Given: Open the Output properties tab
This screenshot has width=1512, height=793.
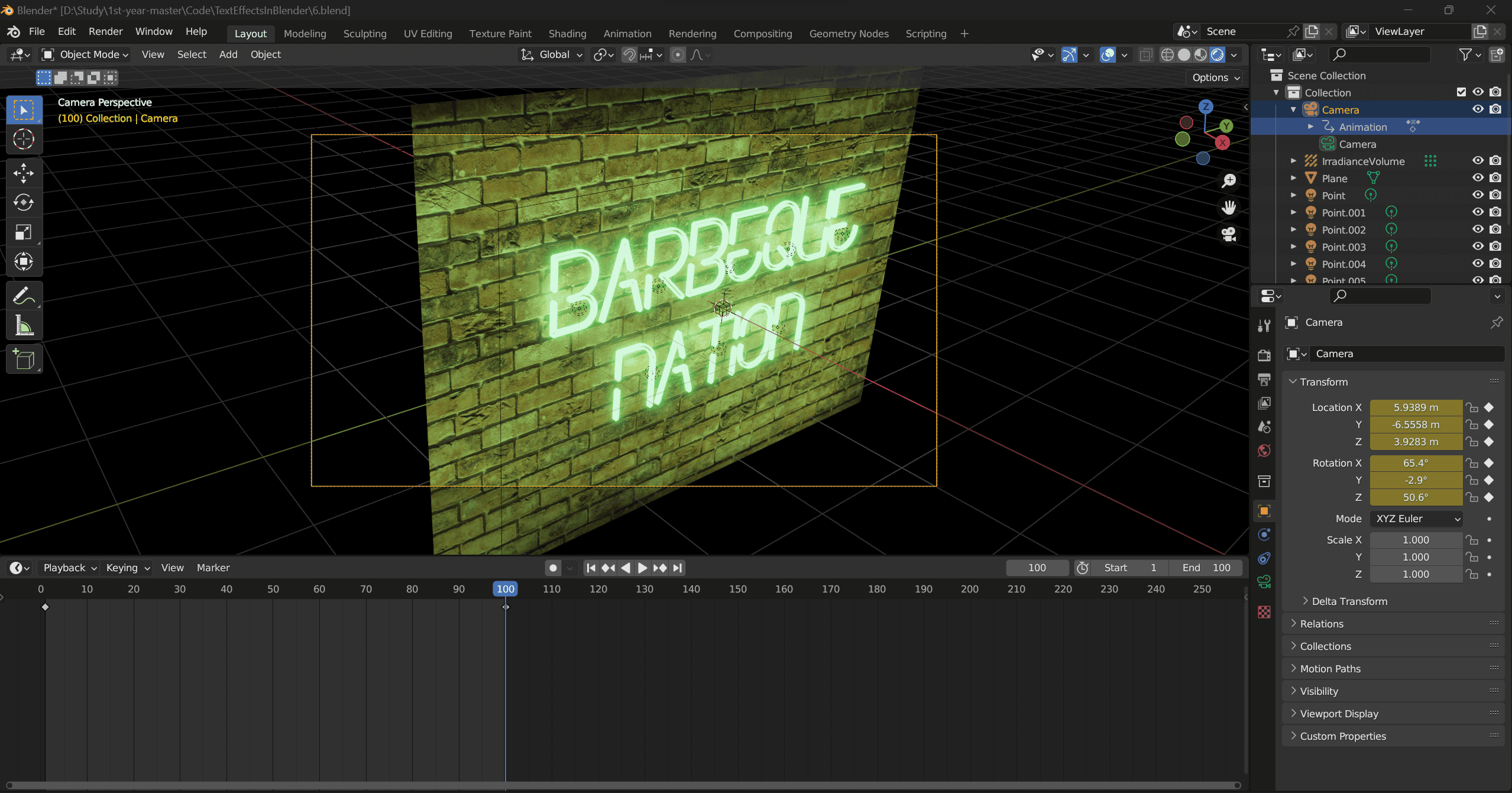Looking at the screenshot, I should [1264, 379].
